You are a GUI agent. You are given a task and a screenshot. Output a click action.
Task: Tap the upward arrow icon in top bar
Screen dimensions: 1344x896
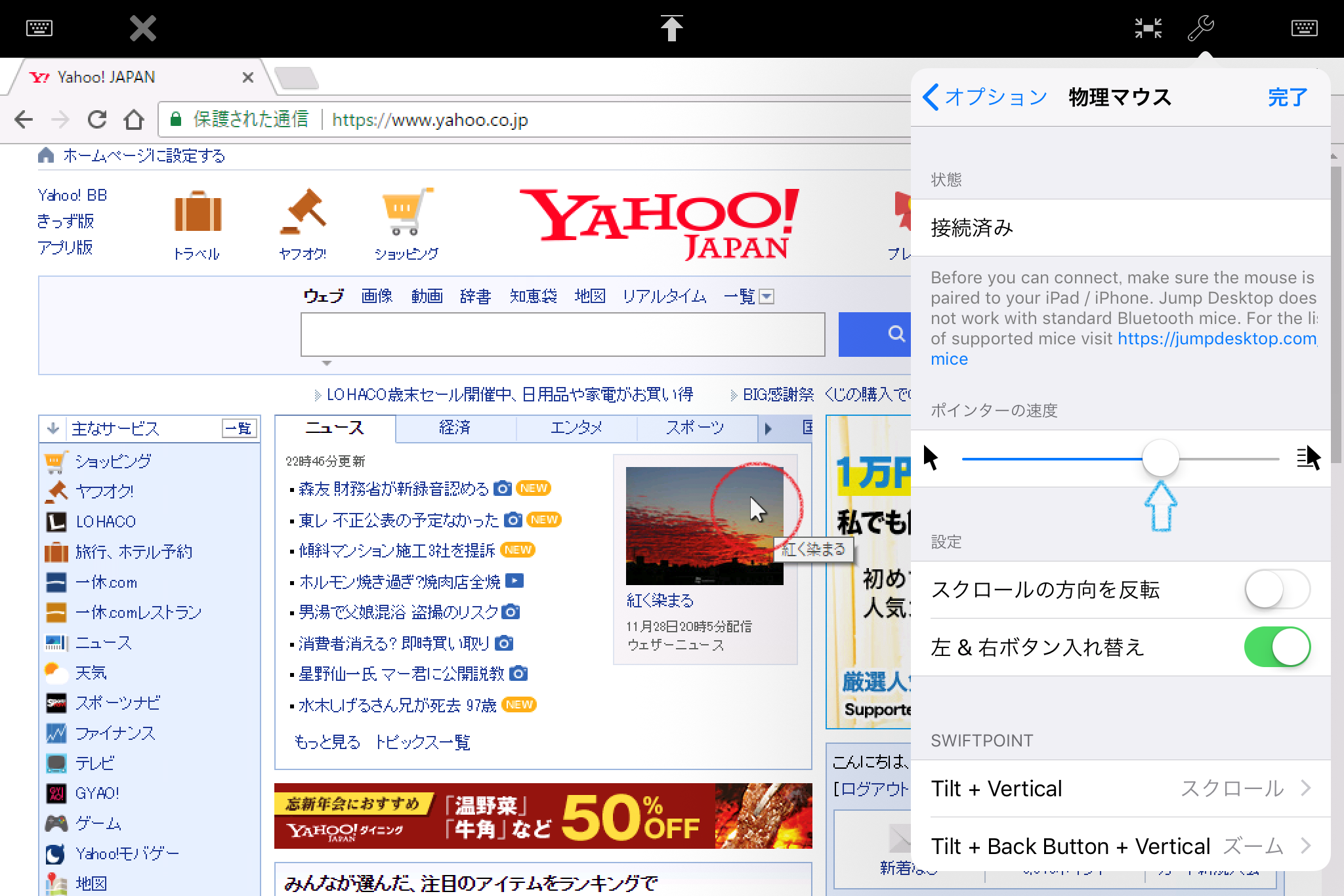tap(671, 28)
